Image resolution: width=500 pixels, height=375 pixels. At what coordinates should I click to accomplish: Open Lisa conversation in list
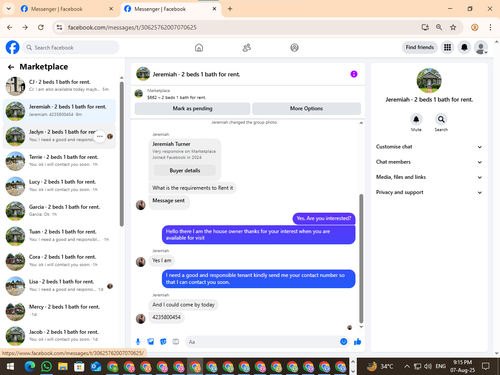pos(59,286)
